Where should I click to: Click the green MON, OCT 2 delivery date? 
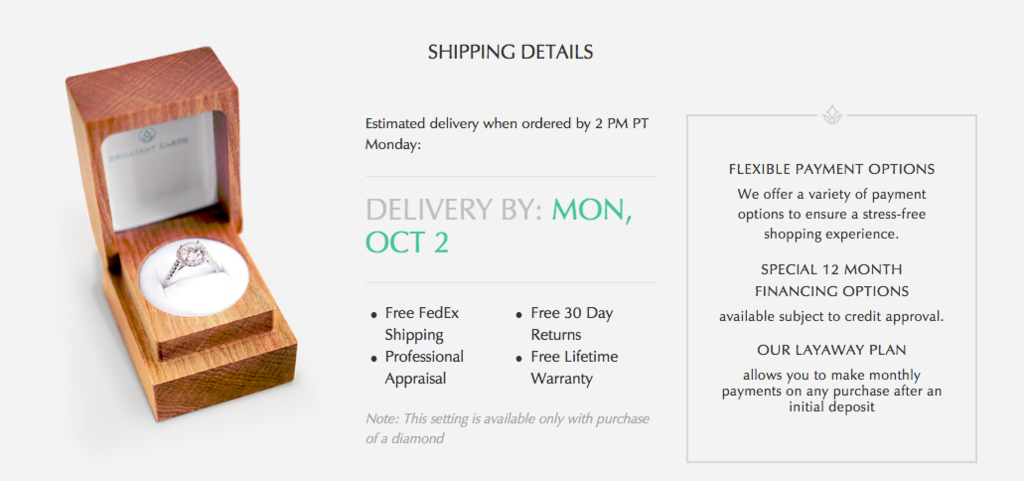point(498,226)
